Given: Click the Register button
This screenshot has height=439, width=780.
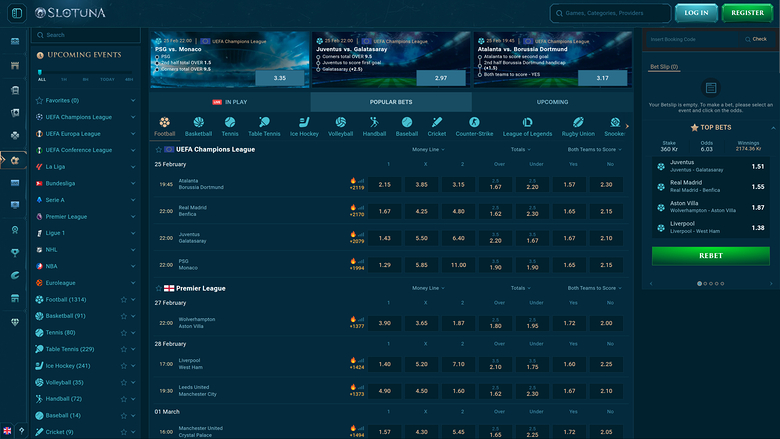Looking at the screenshot, I should tap(747, 13).
